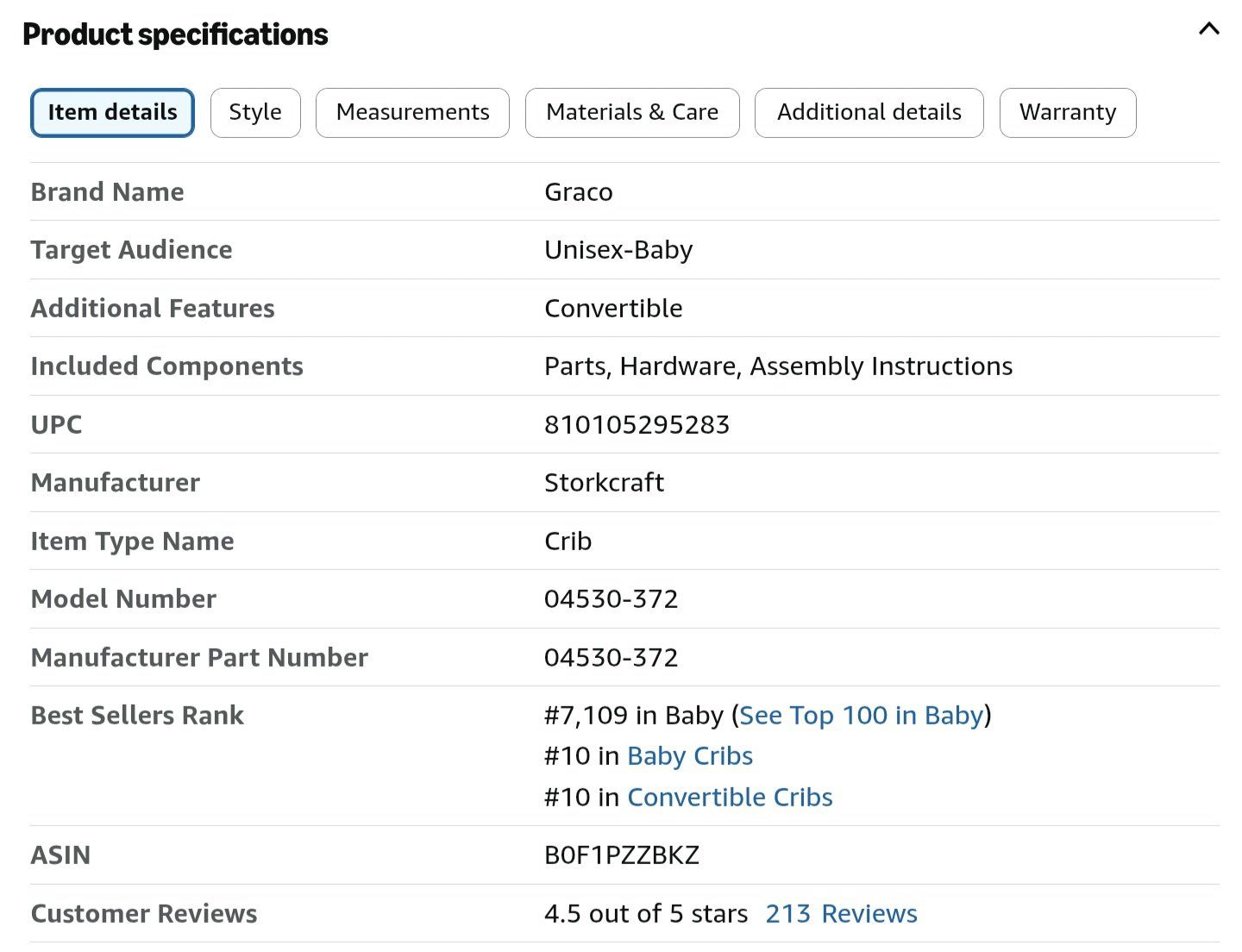This screenshot has height=952, width=1242.
Task: Select the Brand Name label
Action: tap(107, 191)
